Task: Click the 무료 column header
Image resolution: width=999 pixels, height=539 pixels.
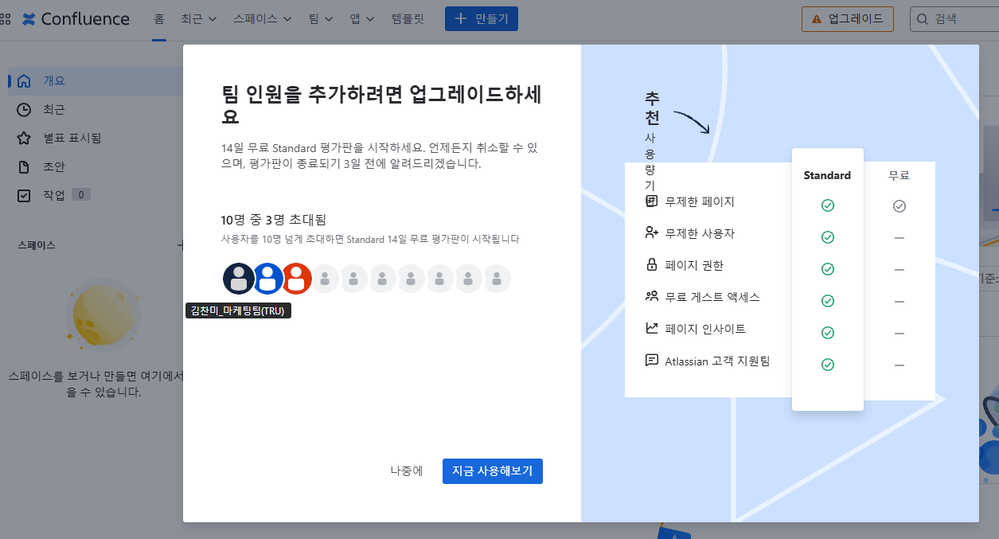Action: (x=899, y=175)
